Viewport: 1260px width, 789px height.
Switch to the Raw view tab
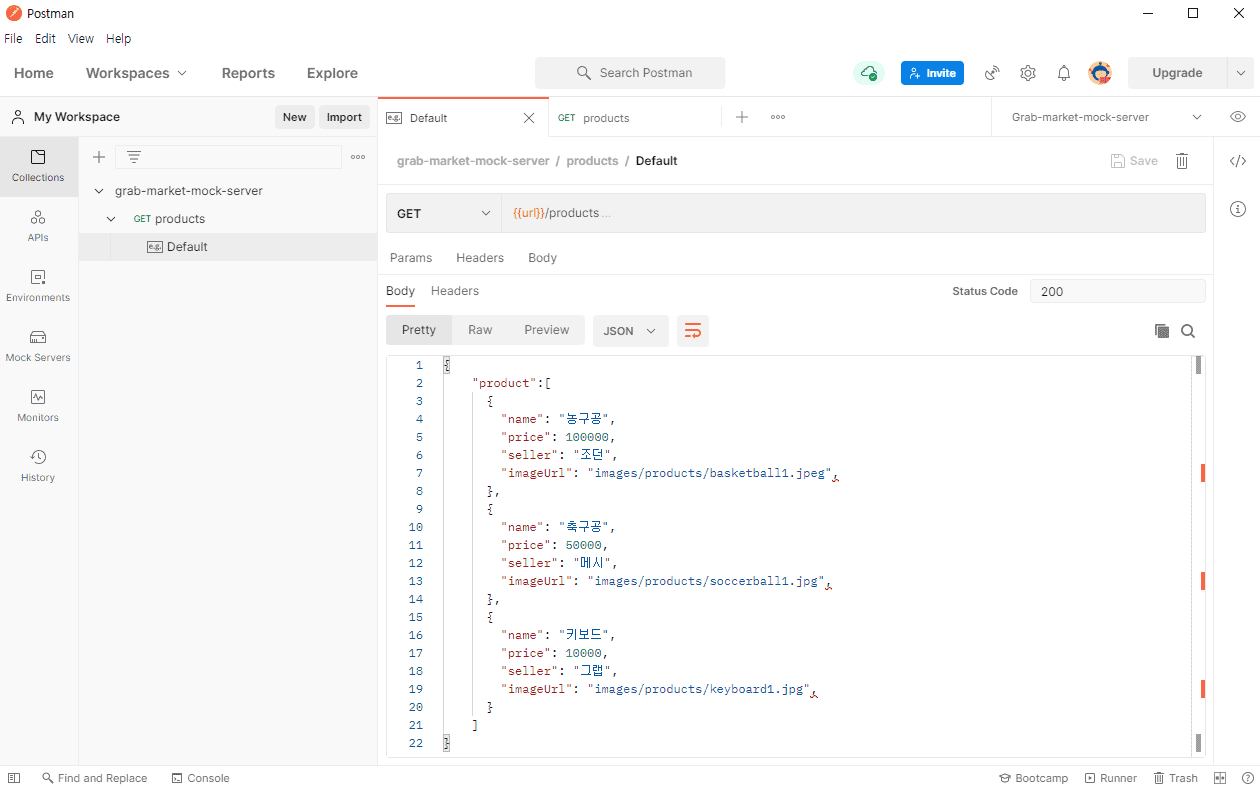(480, 330)
